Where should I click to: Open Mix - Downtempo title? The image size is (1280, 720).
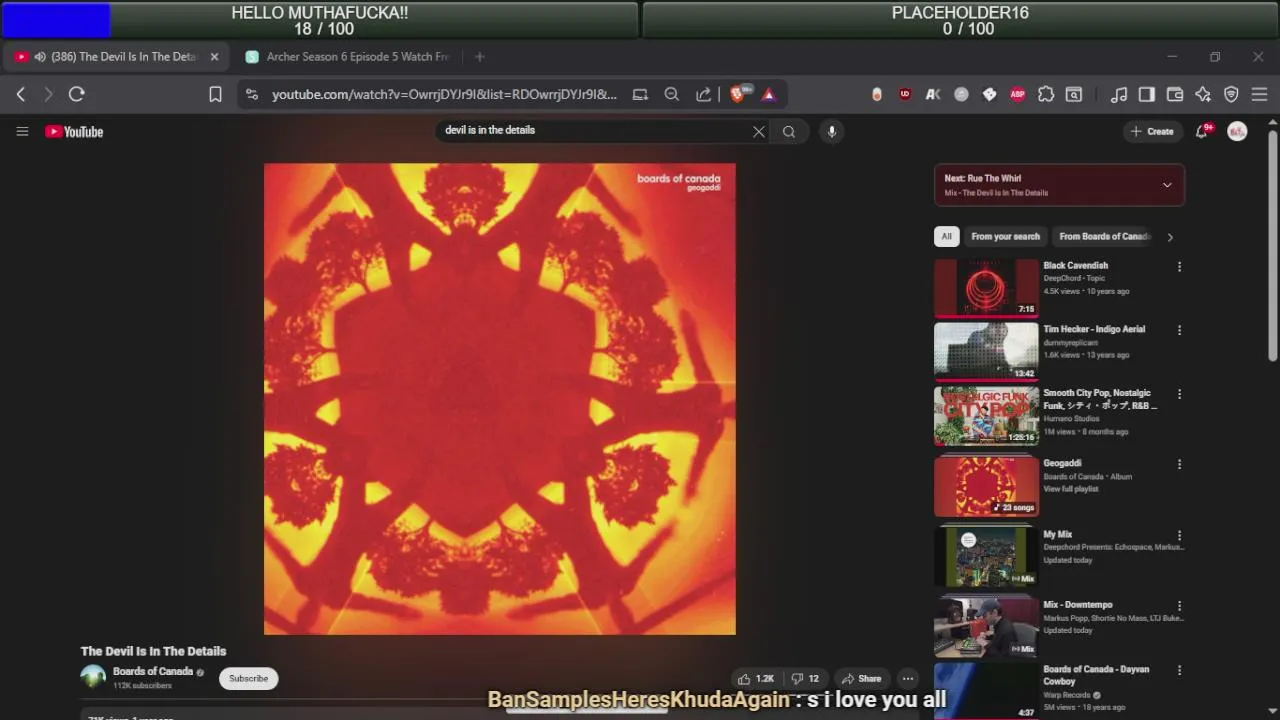[1078, 605]
